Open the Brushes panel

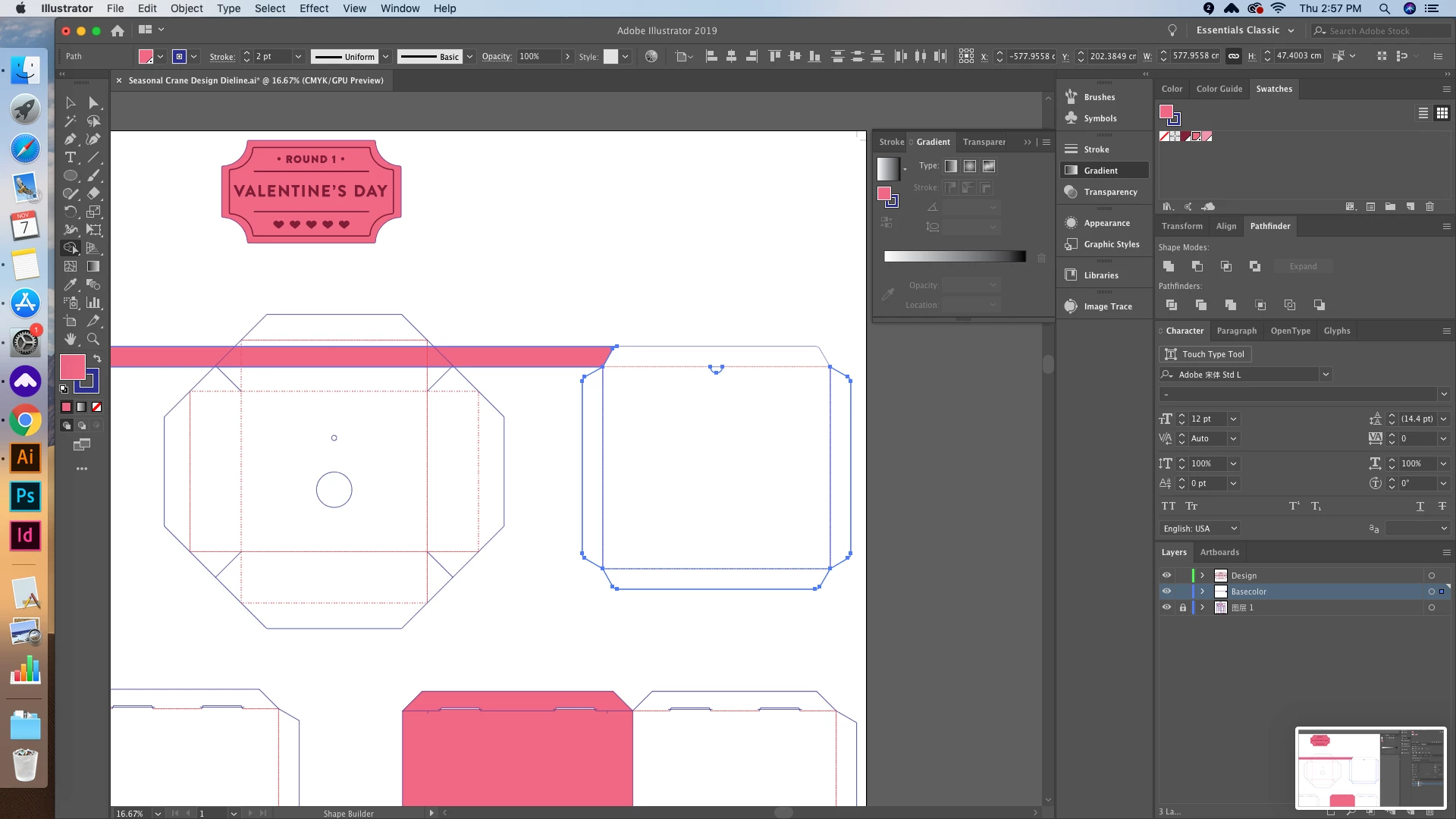click(x=1099, y=97)
